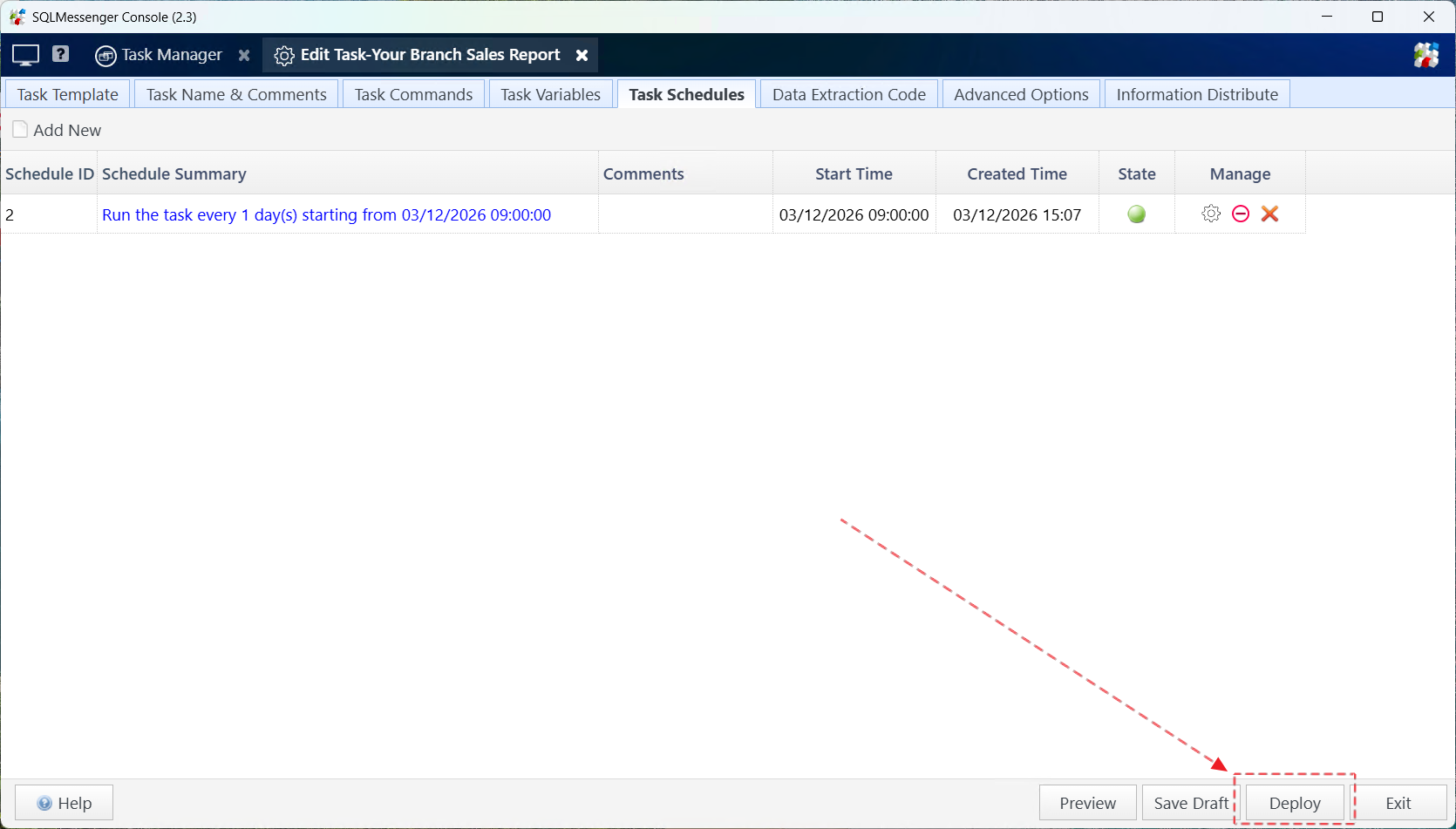Click the monitor icon in the top toolbar
The height and width of the screenshot is (829, 1456).
[24, 54]
